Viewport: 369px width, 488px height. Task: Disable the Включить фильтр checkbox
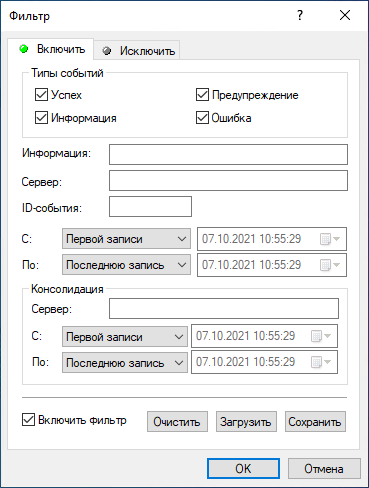coord(28,420)
